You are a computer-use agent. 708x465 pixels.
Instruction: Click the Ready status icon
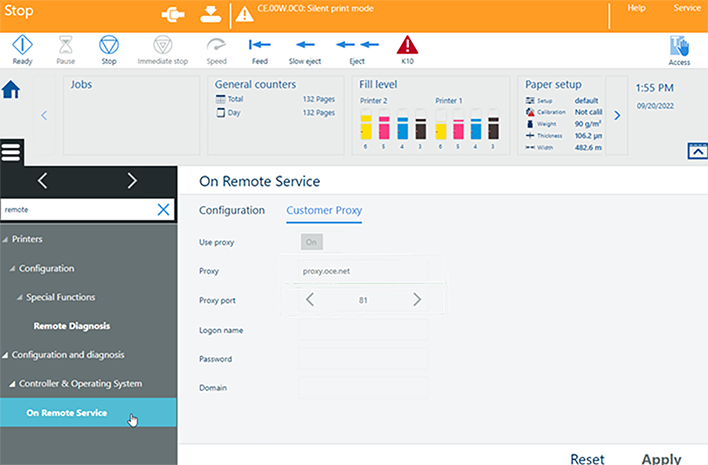[x=22, y=45]
